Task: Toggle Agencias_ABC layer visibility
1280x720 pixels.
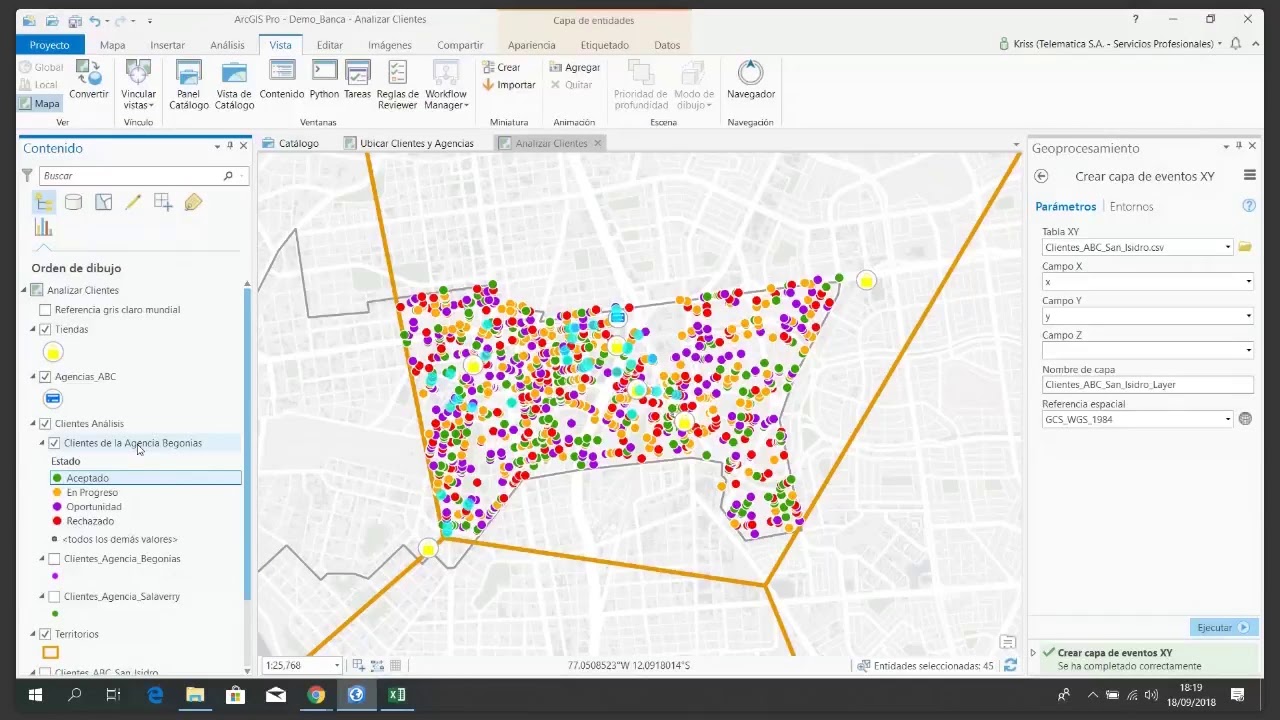Action: [45, 377]
